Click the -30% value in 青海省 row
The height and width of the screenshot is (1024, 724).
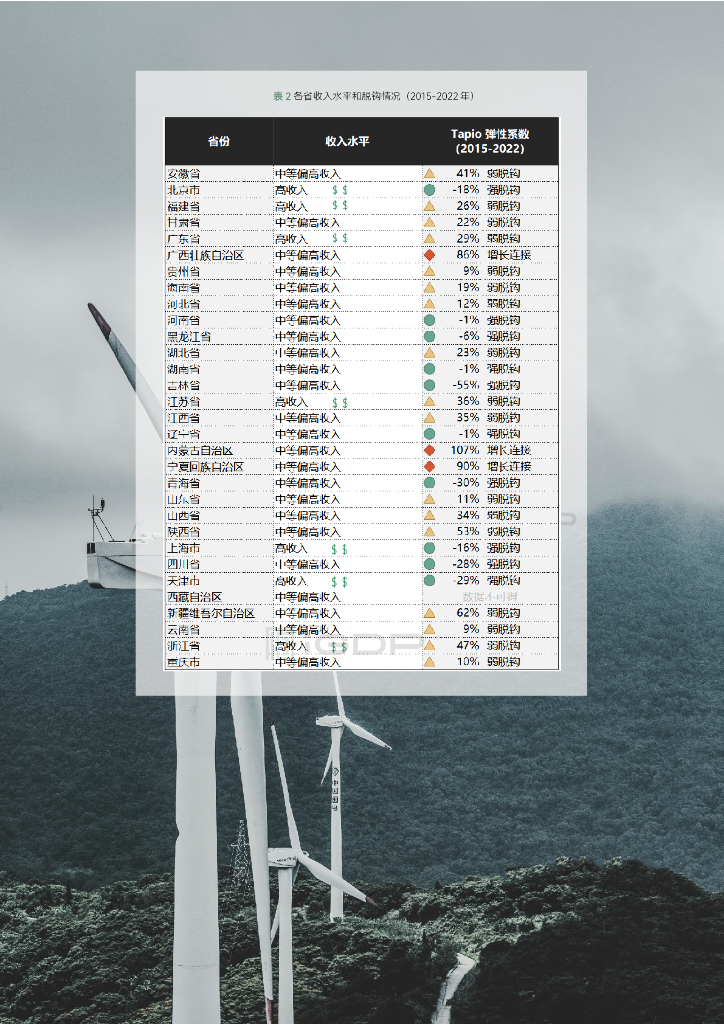pyautogui.click(x=466, y=483)
